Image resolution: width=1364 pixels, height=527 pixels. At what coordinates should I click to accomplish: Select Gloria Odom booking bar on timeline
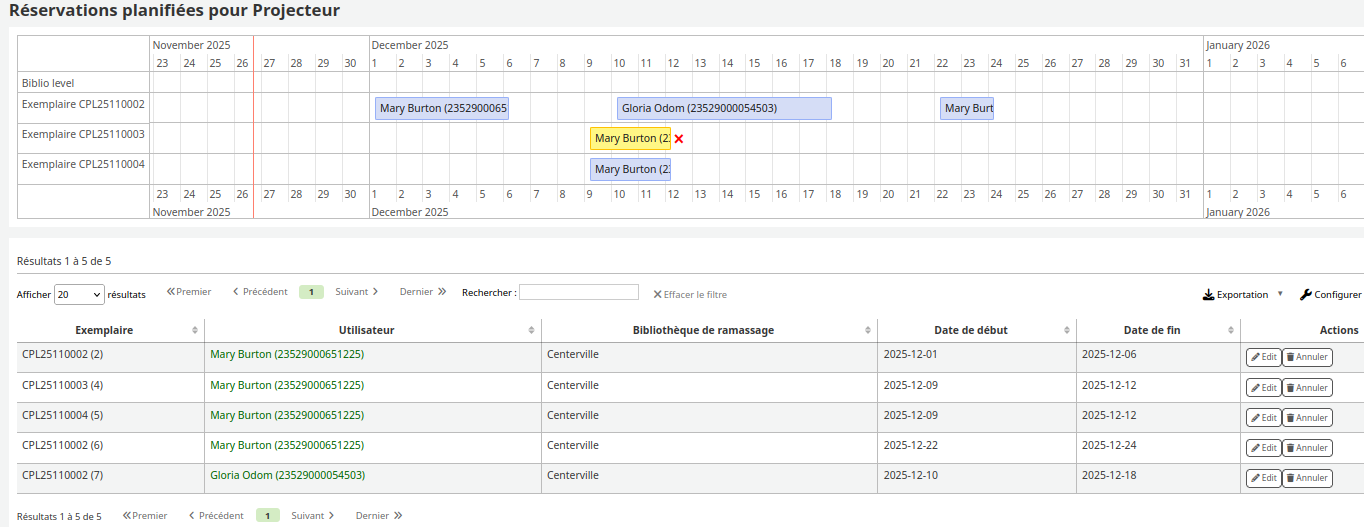tap(723, 108)
